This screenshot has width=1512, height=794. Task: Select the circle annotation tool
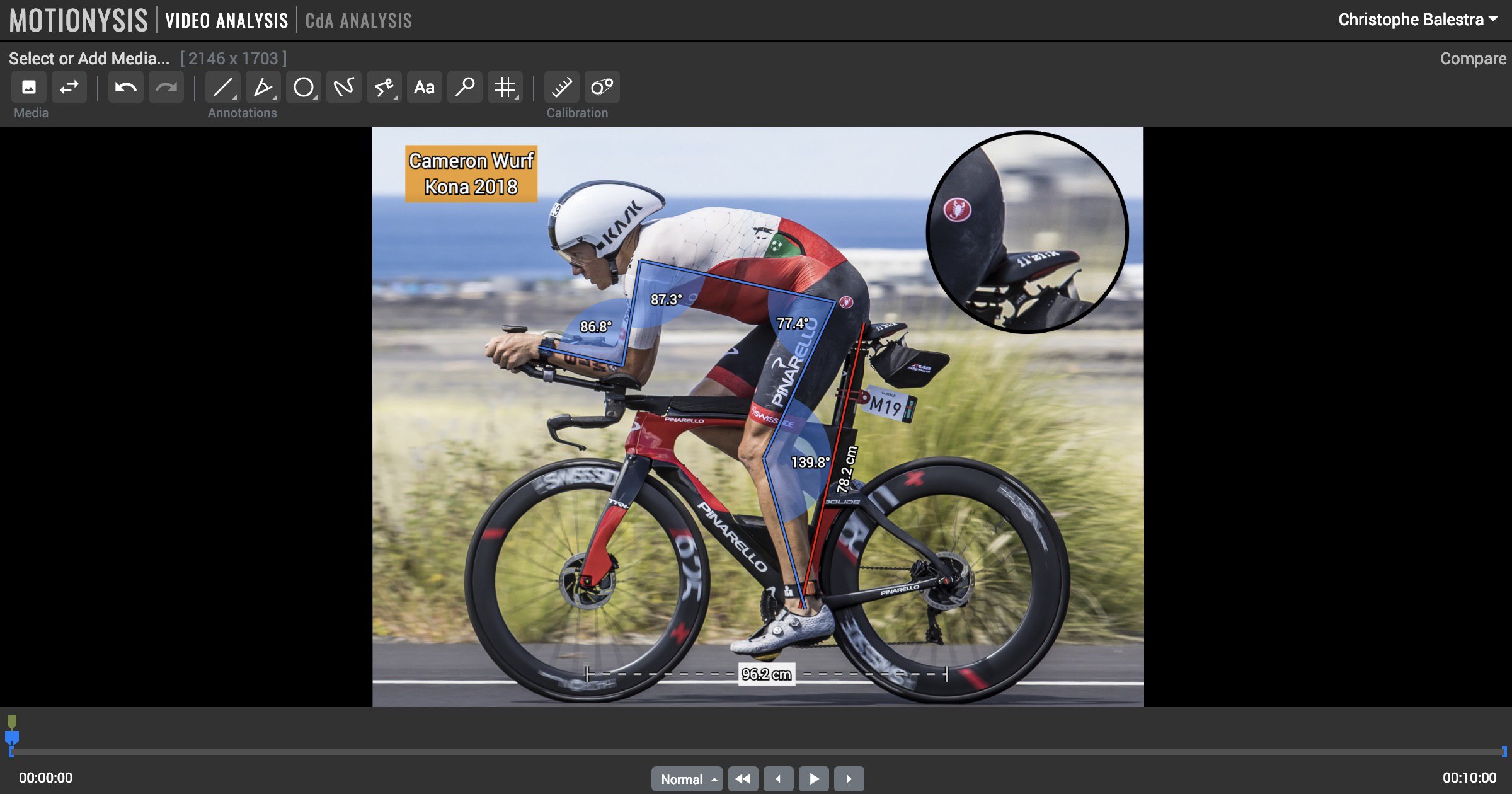(x=304, y=87)
